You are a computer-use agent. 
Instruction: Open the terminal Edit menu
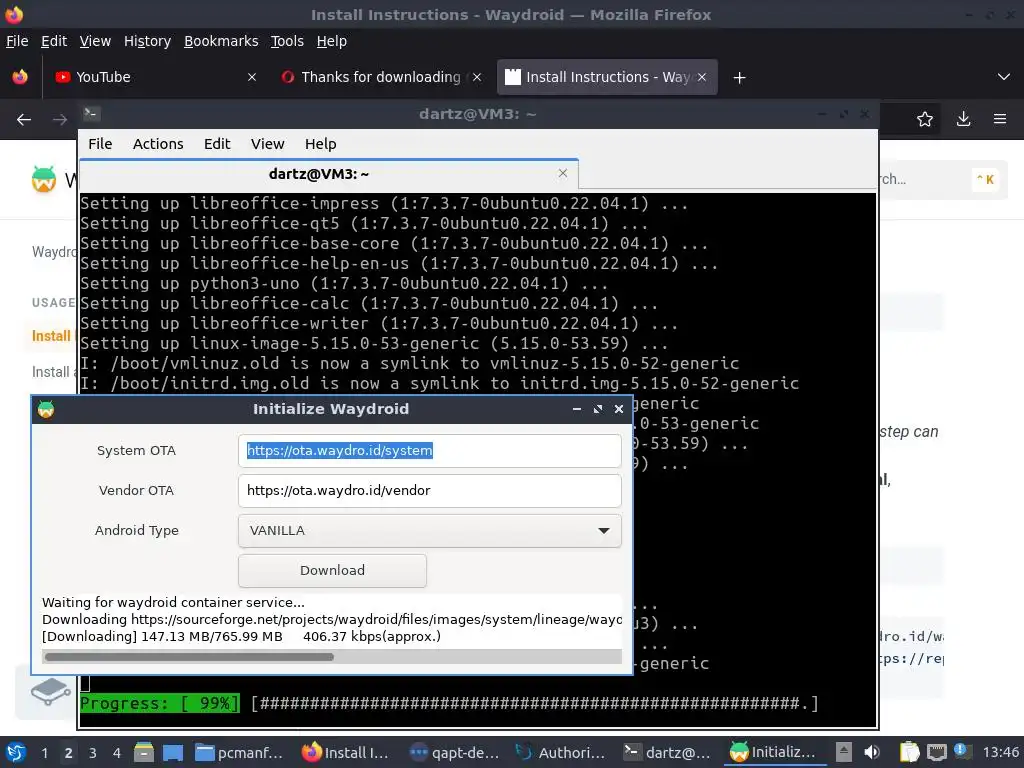[x=217, y=144]
